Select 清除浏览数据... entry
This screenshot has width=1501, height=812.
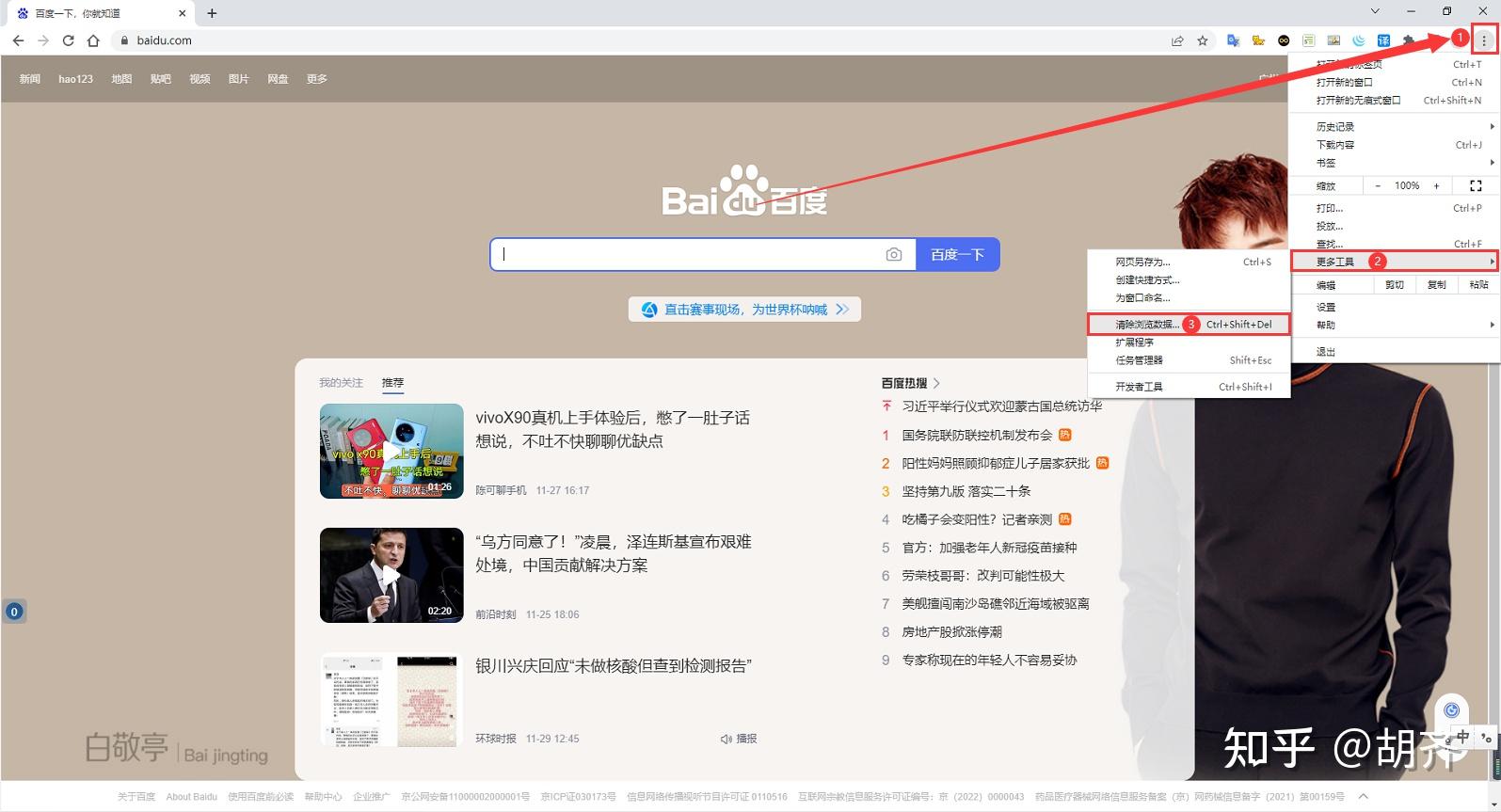coord(1189,324)
